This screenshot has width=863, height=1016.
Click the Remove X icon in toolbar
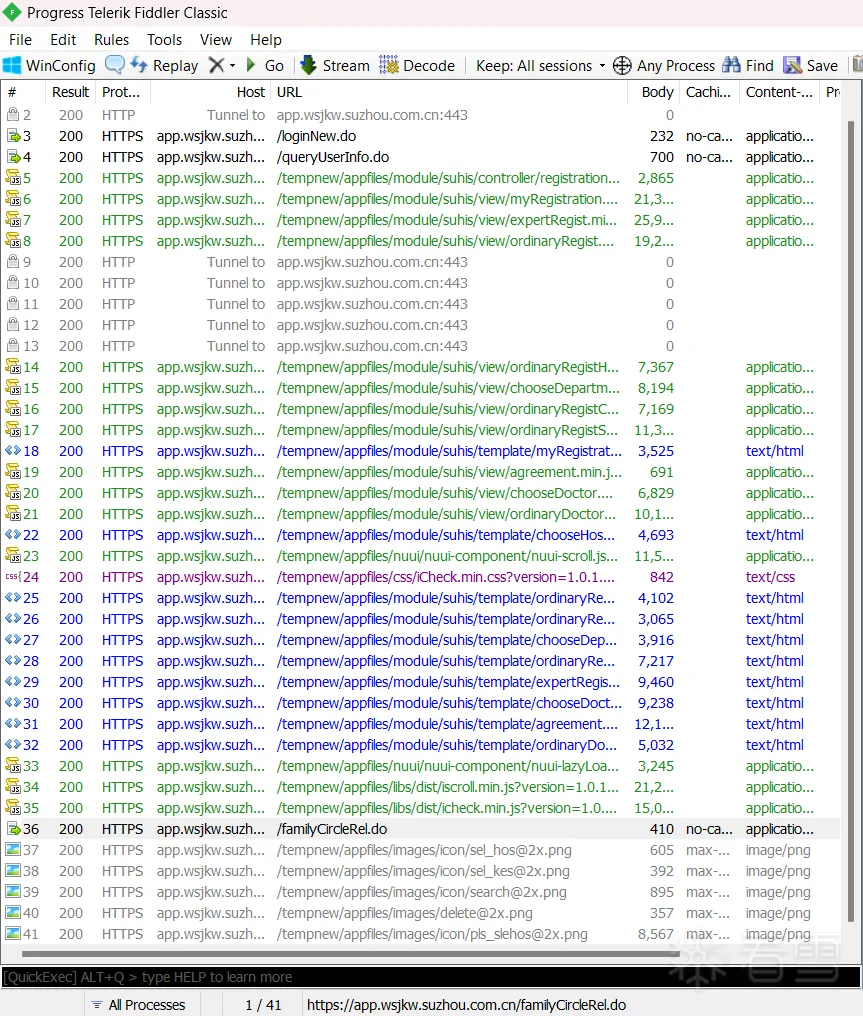[216, 65]
